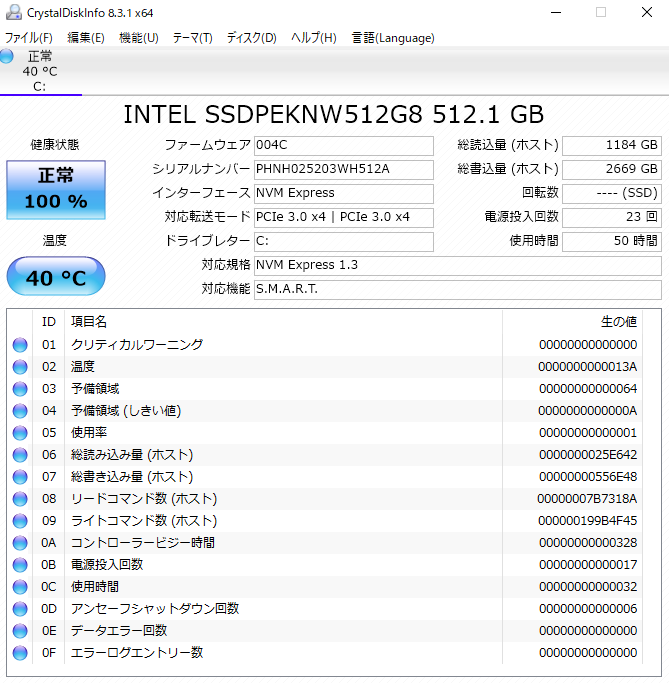Select raw value 0000000025E642
Screen dimensions: 669x683
click(588, 455)
